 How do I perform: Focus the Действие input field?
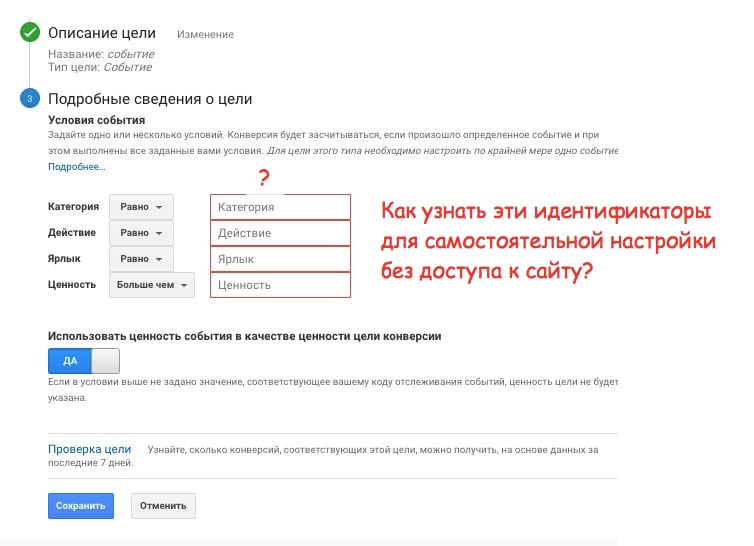280,233
